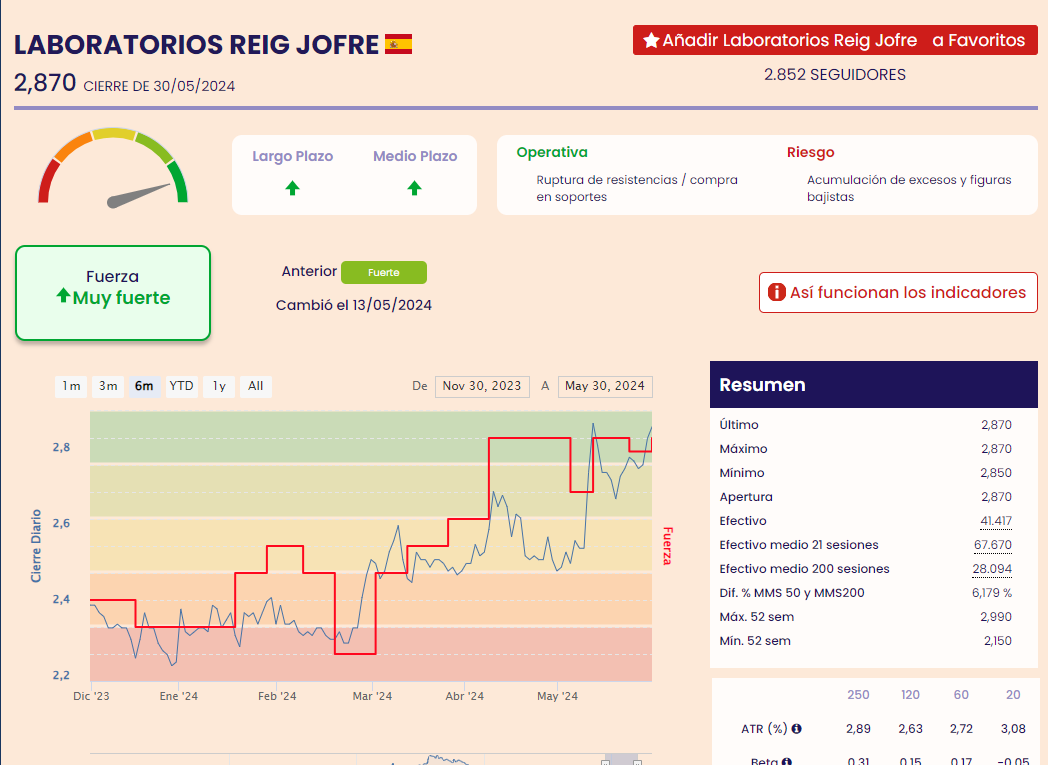Click the Dif. % MMS 50 y MMS200 value 6,179 %
Screen dimensions: 1048x765
(x=992, y=593)
